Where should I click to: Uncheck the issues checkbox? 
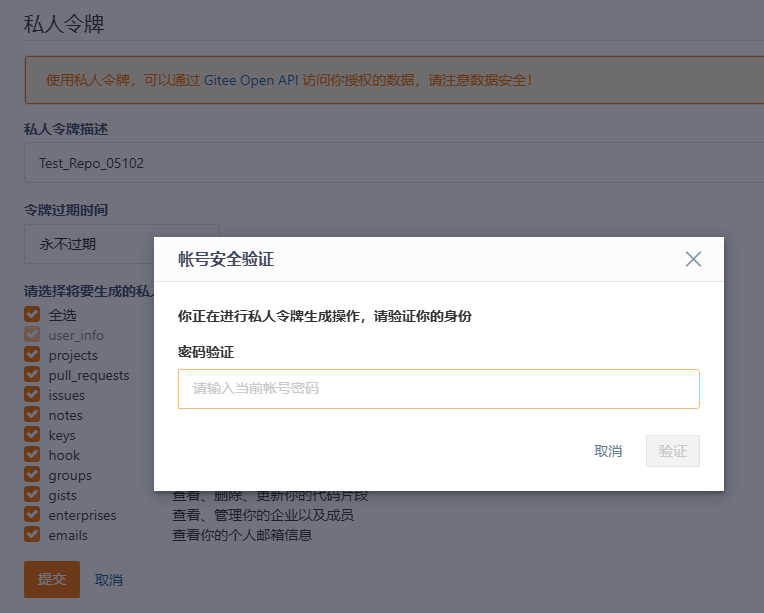pyautogui.click(x=32, y=395)
